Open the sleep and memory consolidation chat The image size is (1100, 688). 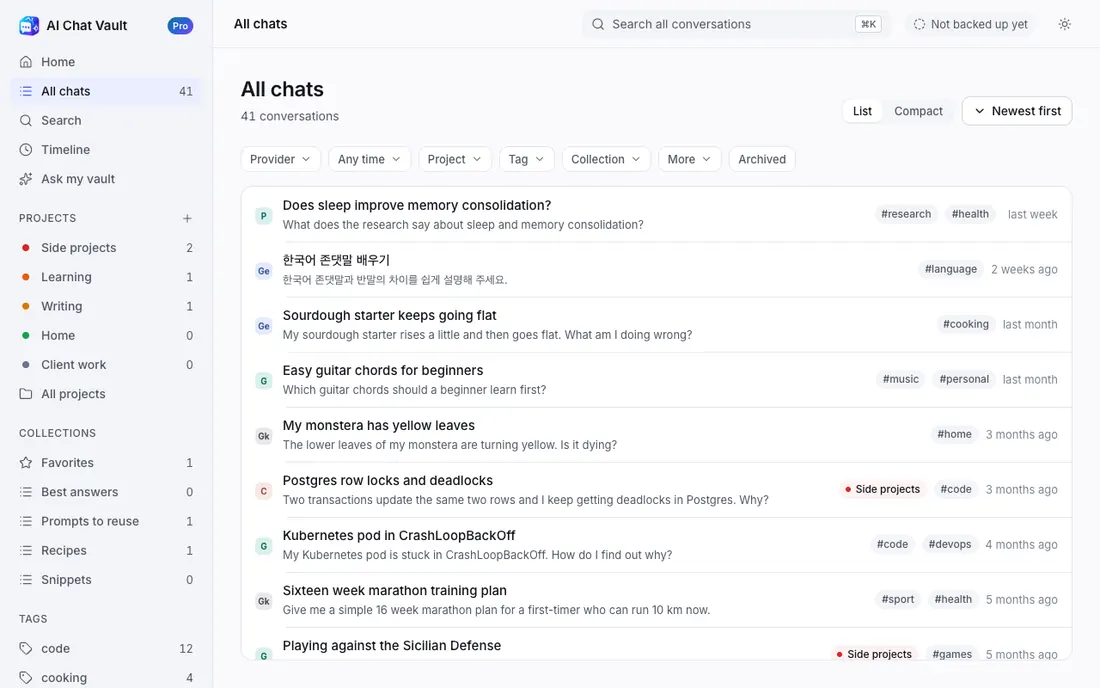point(656,215)
